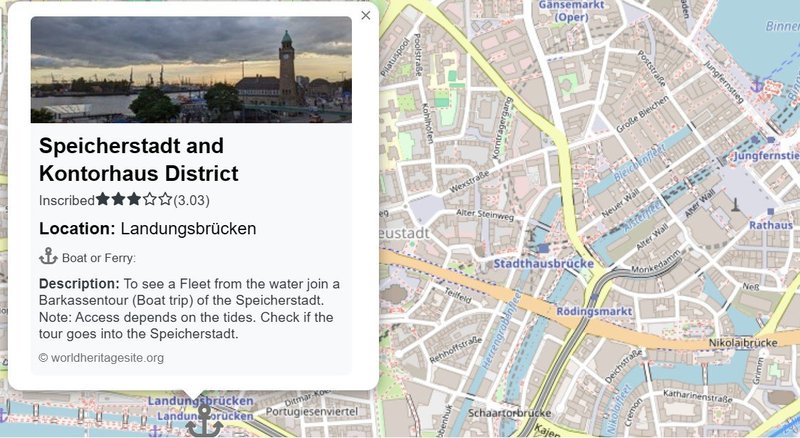The width and height of the screenshot is (800, 438).
Task: Click the windmill icon near Alter Steinweg
Action: (x=531, y=234)
